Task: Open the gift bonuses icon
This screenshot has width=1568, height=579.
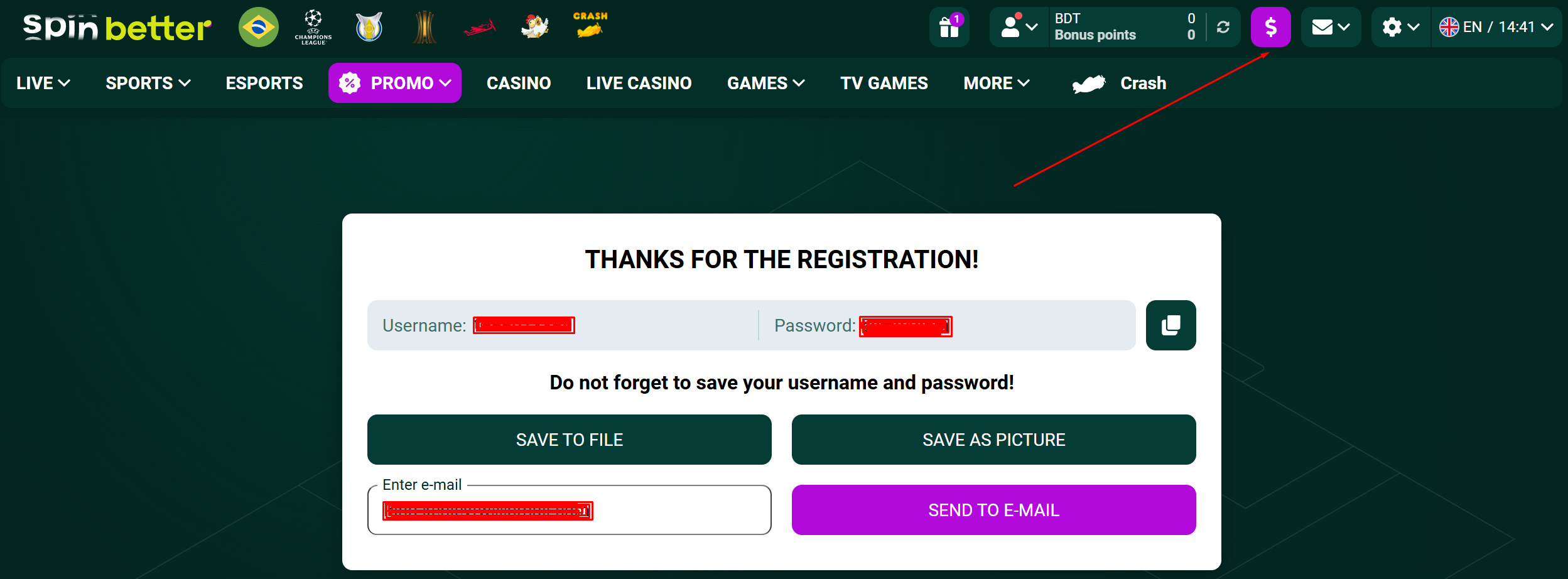Action: tap(949, 27)
